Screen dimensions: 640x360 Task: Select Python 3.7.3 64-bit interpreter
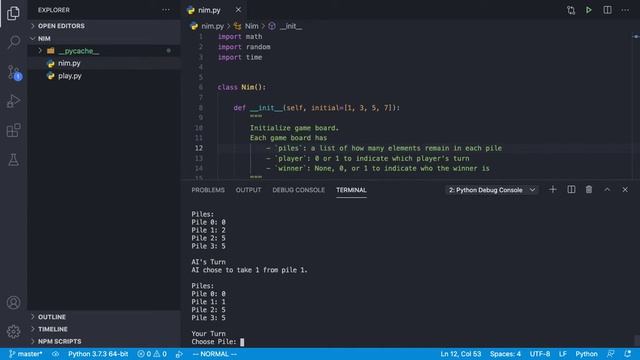coord(98,354)
